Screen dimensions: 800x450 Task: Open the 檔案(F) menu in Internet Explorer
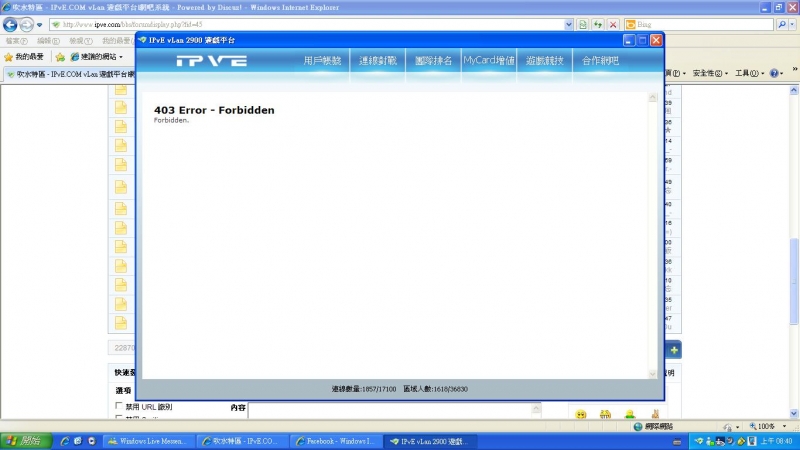(x=16, y=41)
